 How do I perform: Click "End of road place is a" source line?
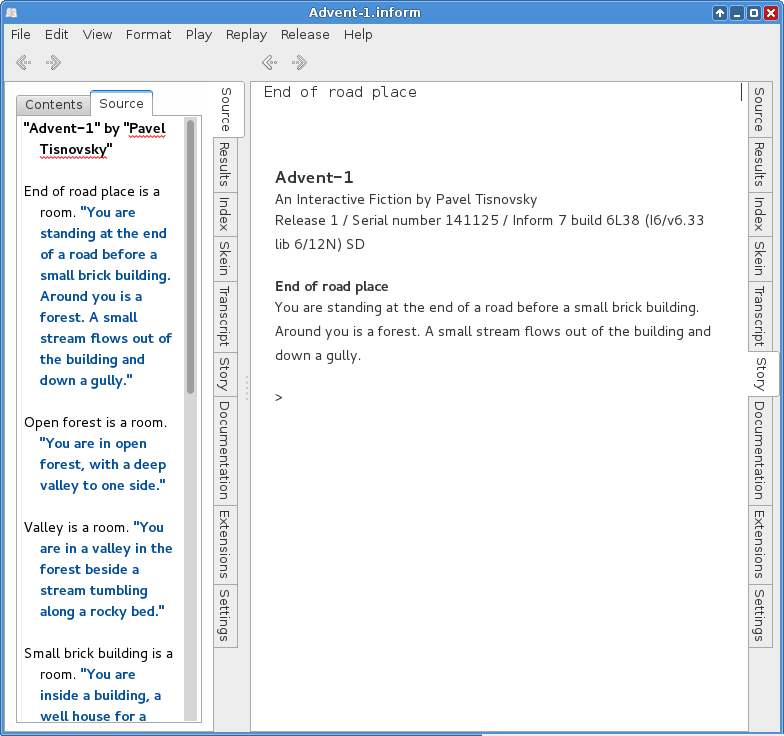[x=92, y=192]
